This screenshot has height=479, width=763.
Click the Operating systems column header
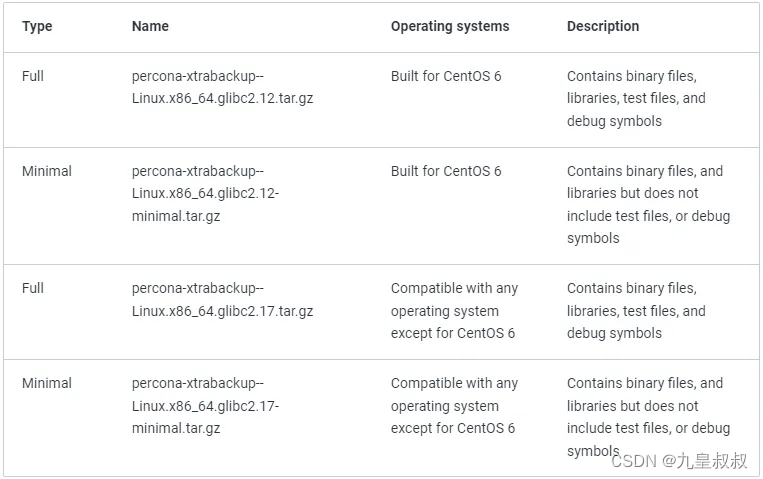[449, 26]
